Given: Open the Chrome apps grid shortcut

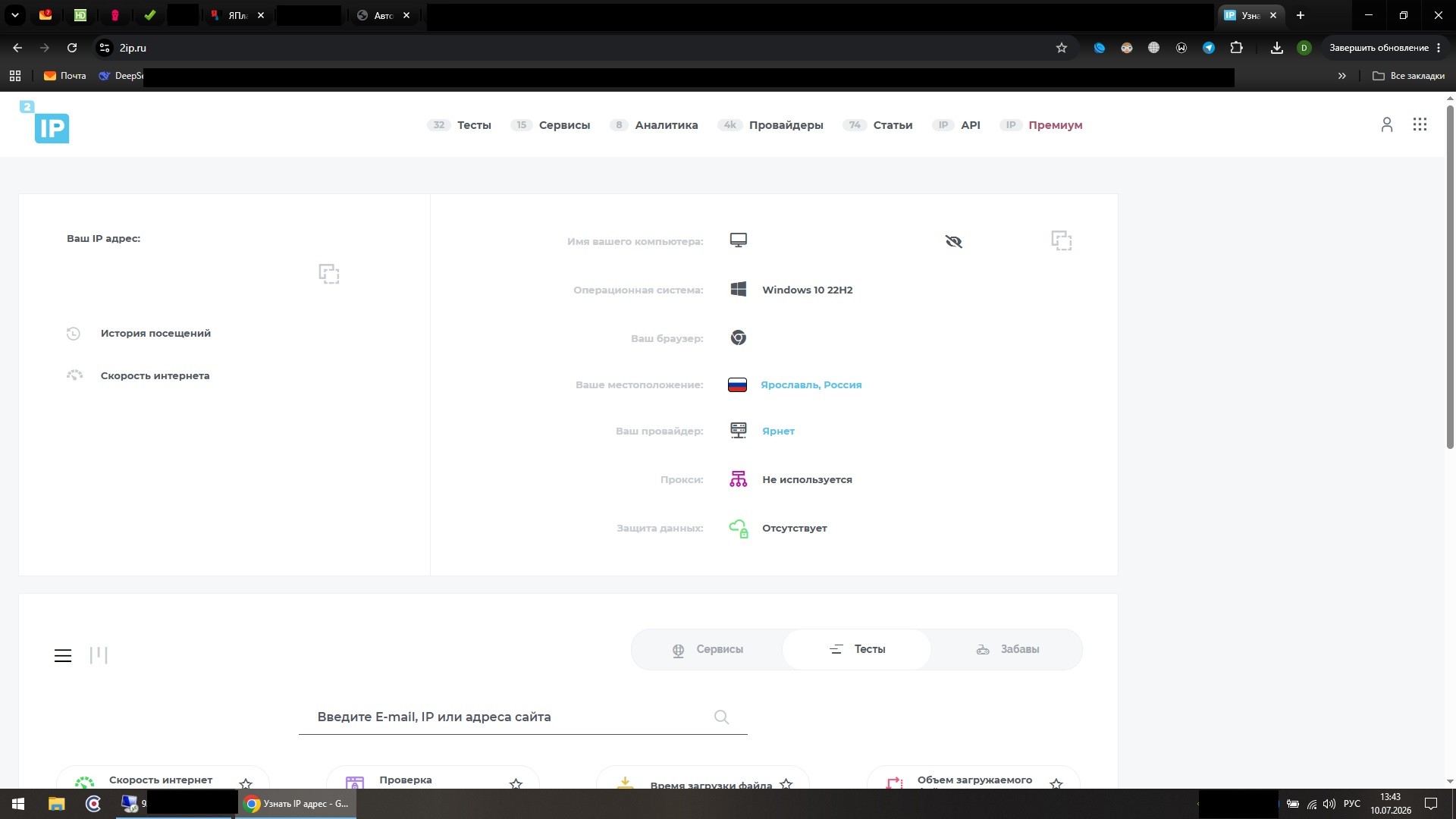Looking at the screenshot, I should pyautogui.click(x=15, y=76).
